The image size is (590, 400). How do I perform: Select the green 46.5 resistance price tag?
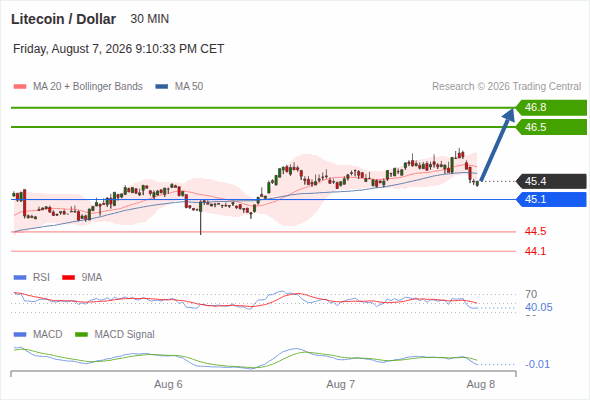(x=551, y=127)
